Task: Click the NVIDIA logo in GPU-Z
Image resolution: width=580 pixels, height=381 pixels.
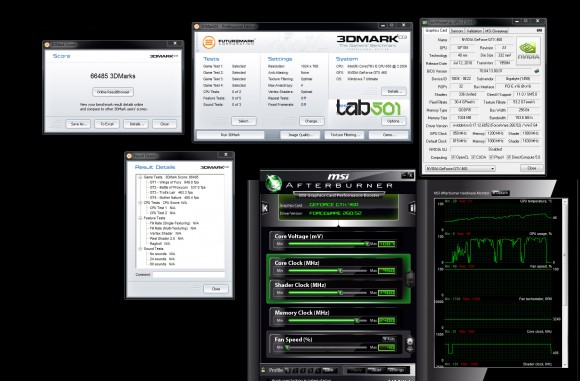Action: tap(528, 50)
